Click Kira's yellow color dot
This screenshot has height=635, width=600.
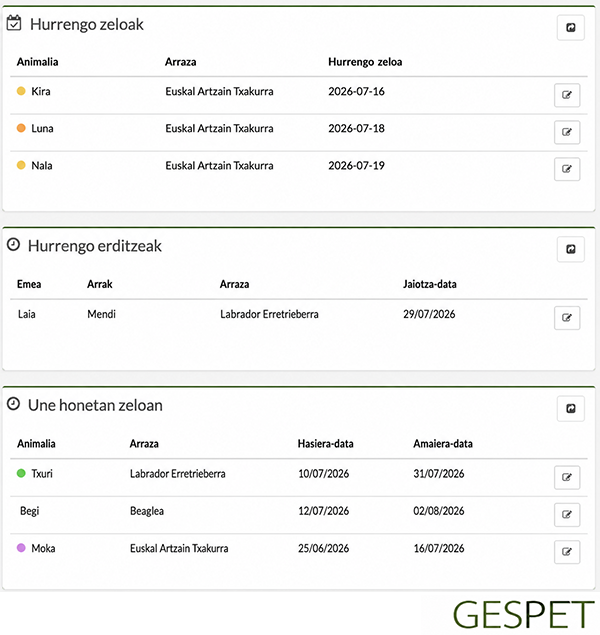(21, 91)
